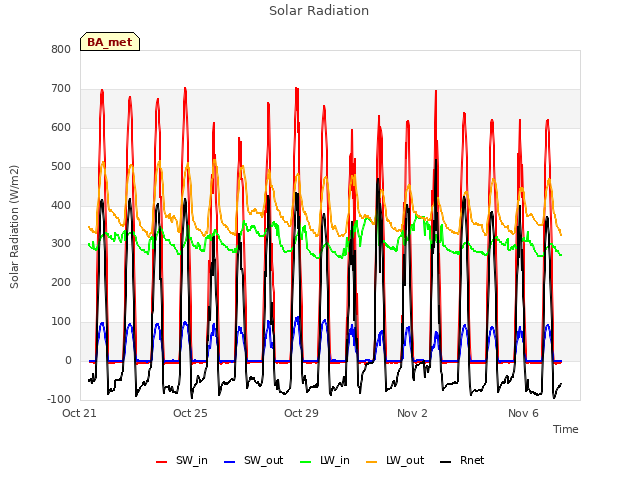Click the red SW_in legend swatch
640x480 pixels.
coord(162,462)
